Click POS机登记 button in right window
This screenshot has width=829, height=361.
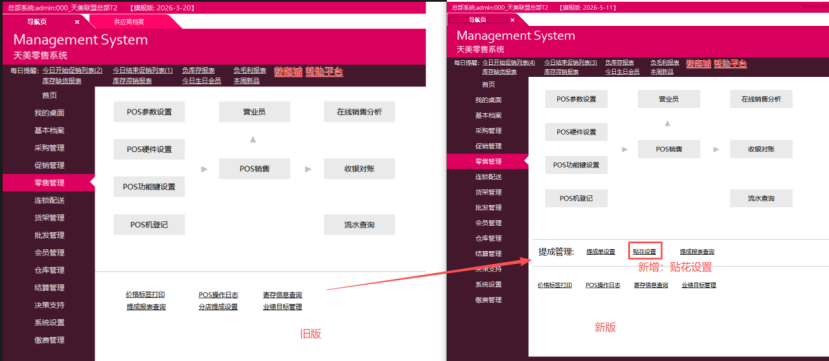tap(576, 198)
